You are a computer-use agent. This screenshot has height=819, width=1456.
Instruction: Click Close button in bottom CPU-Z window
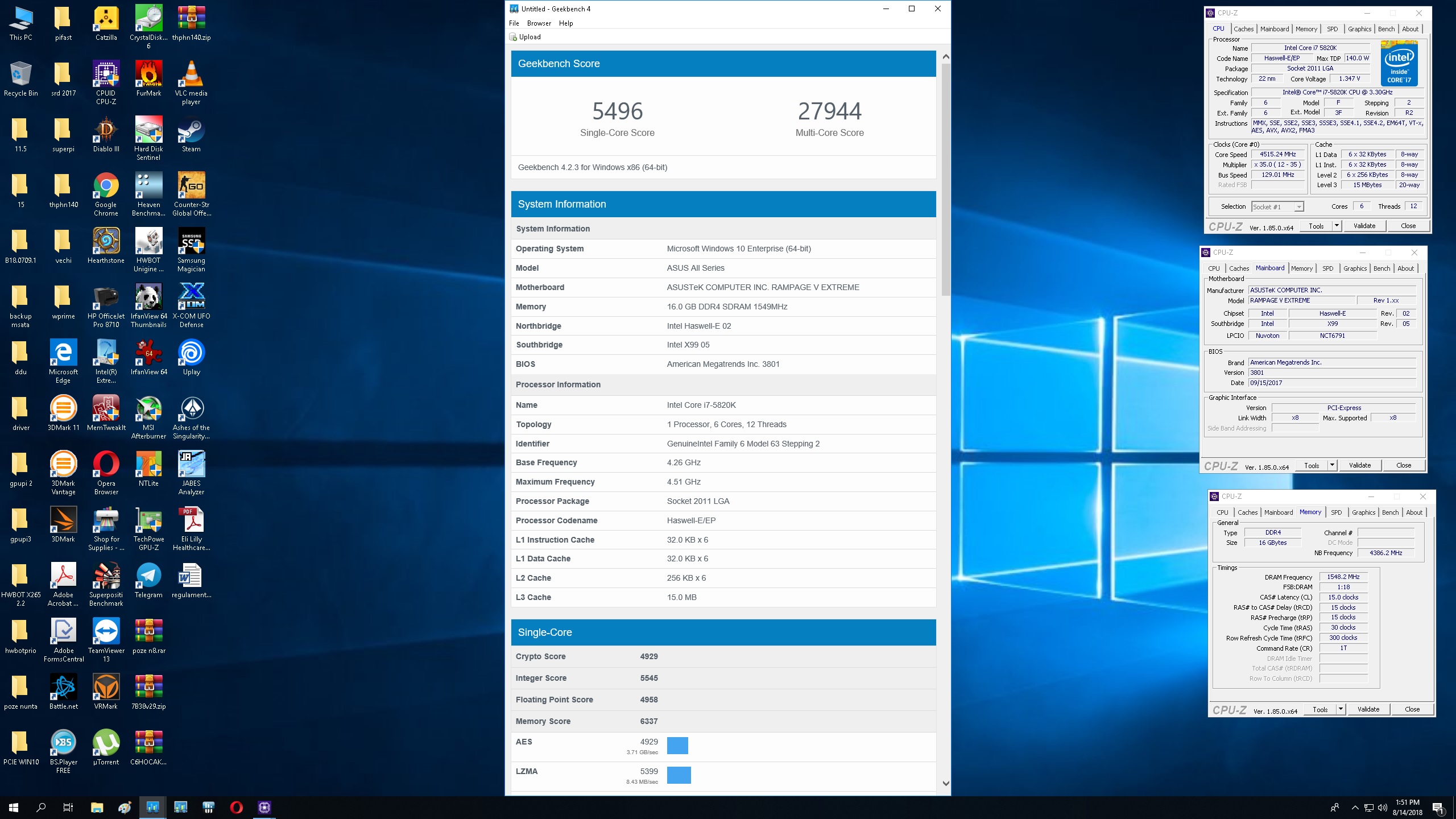(x=1412, y=709)
